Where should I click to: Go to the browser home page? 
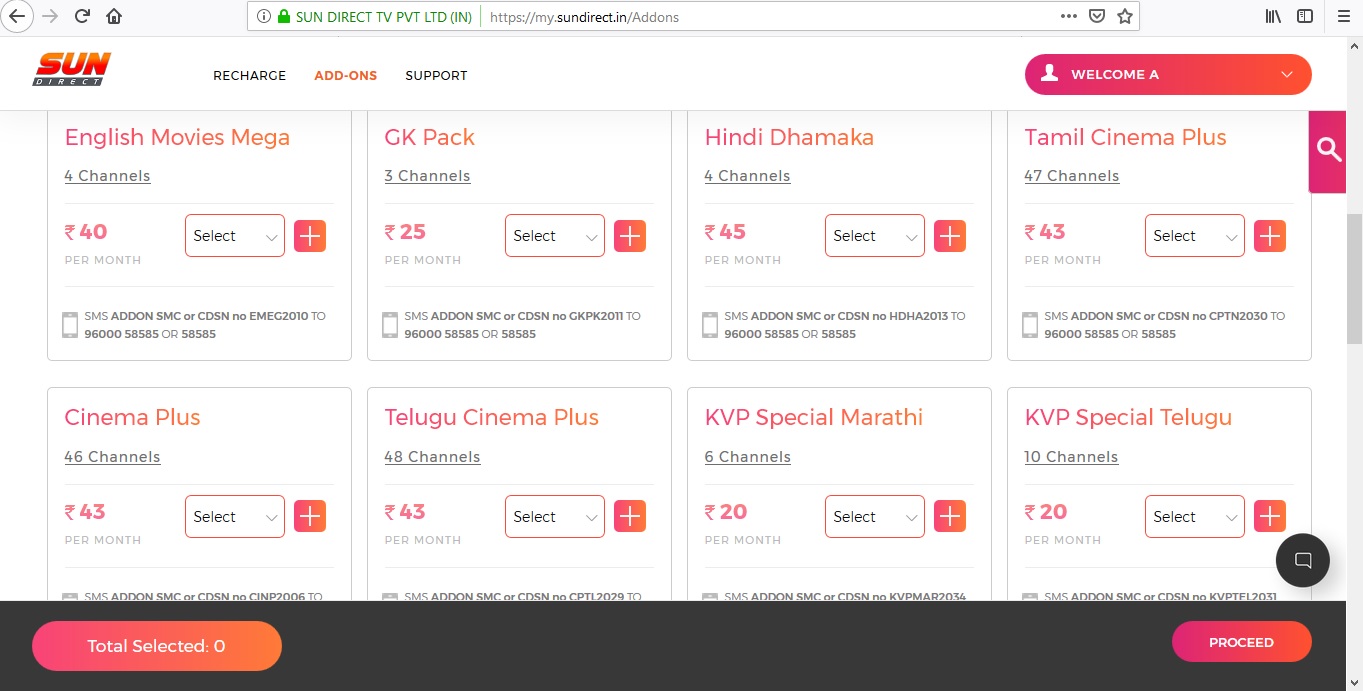tap(114, 16)
